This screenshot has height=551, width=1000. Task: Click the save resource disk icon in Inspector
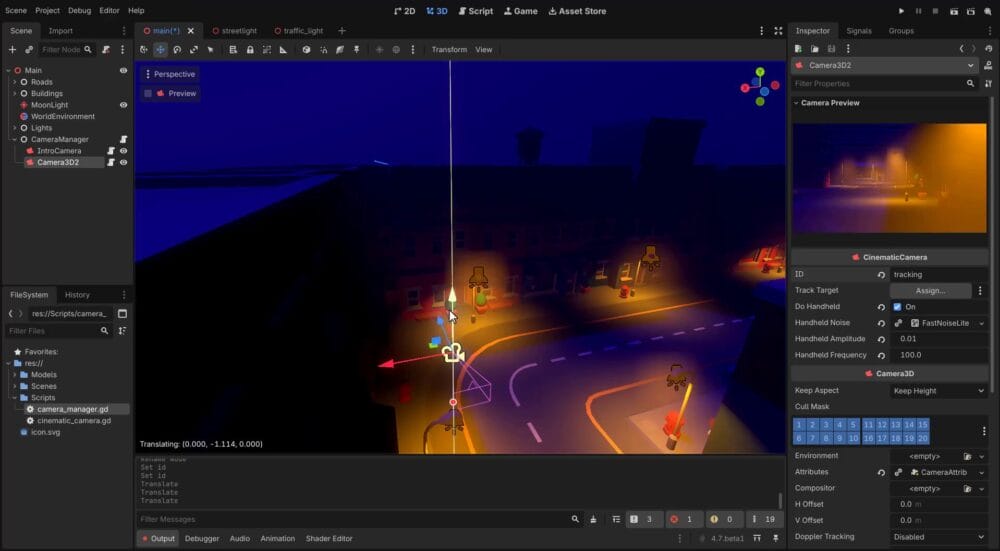[x=831, y=48]
